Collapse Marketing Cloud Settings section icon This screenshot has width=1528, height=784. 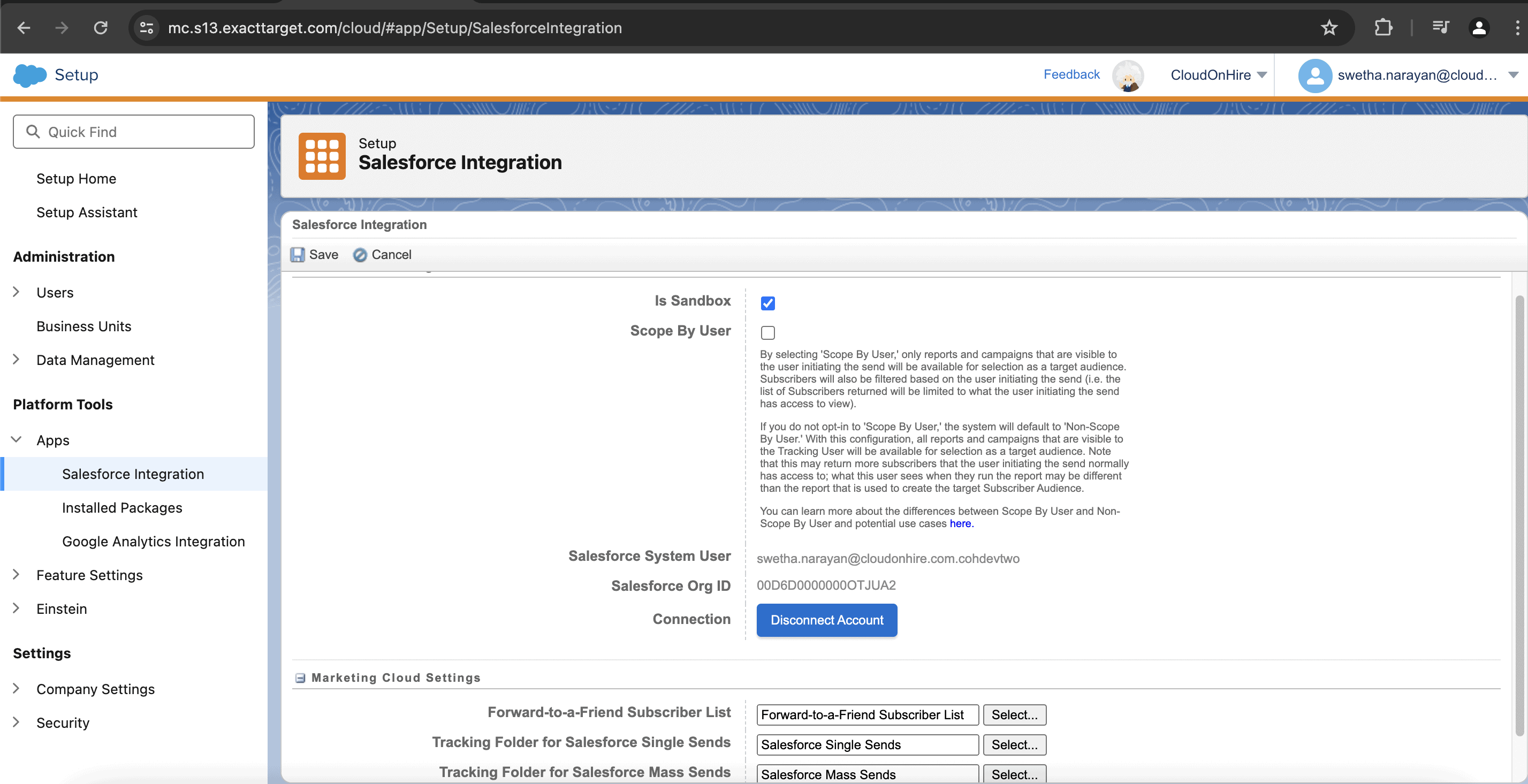click(x=300, y=678)
